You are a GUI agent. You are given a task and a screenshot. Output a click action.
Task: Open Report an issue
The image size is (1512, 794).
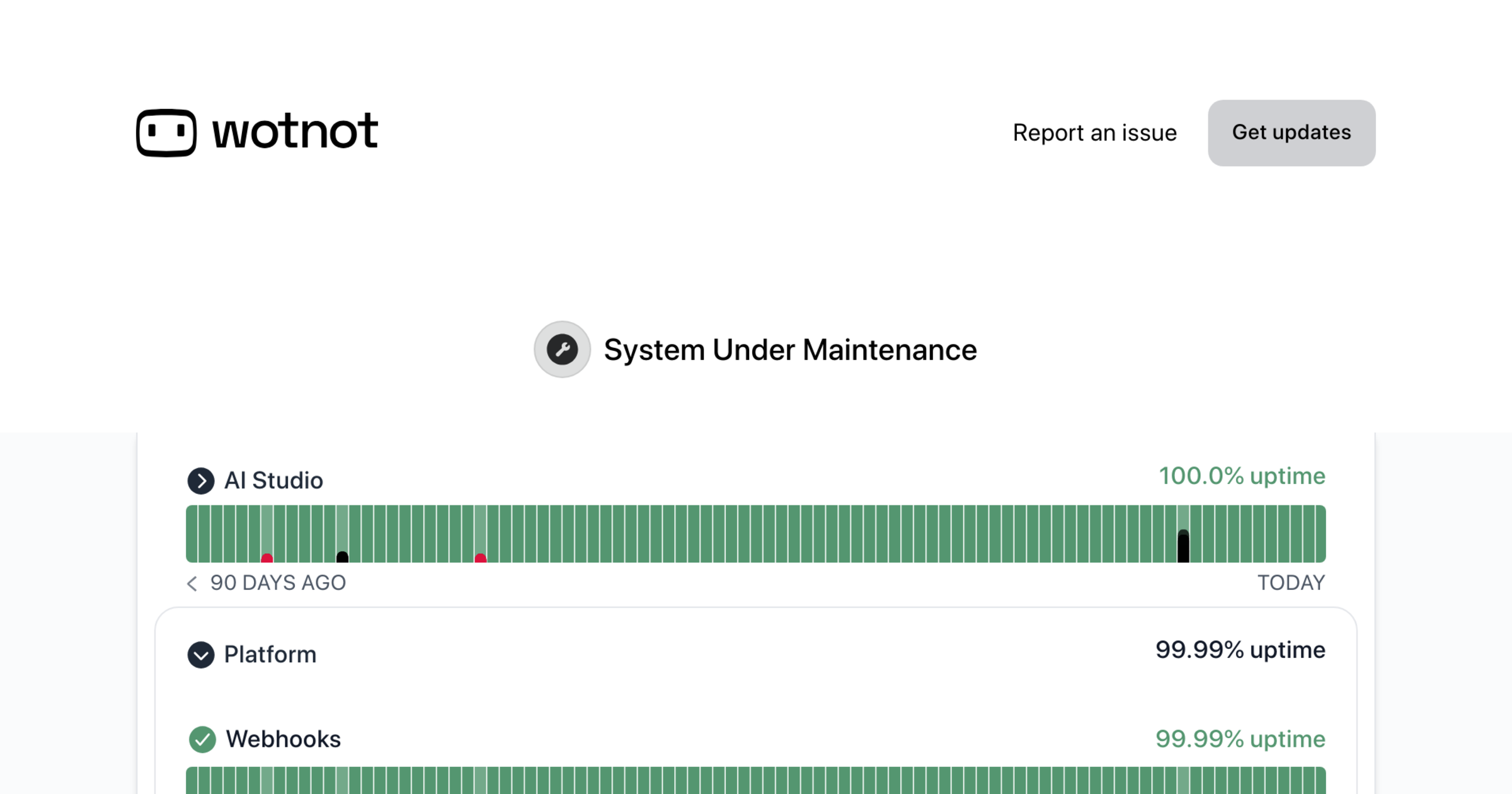click(1094, 132)
